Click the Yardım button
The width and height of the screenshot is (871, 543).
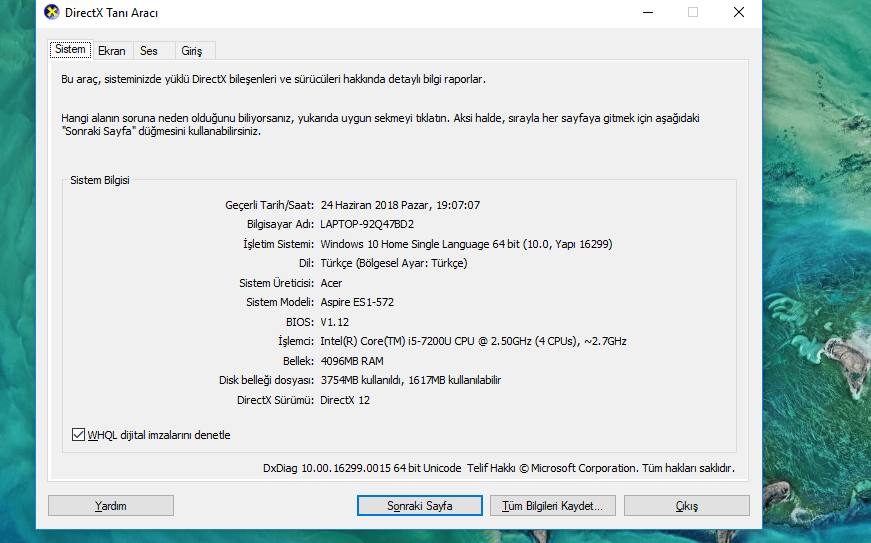point(111,506)
